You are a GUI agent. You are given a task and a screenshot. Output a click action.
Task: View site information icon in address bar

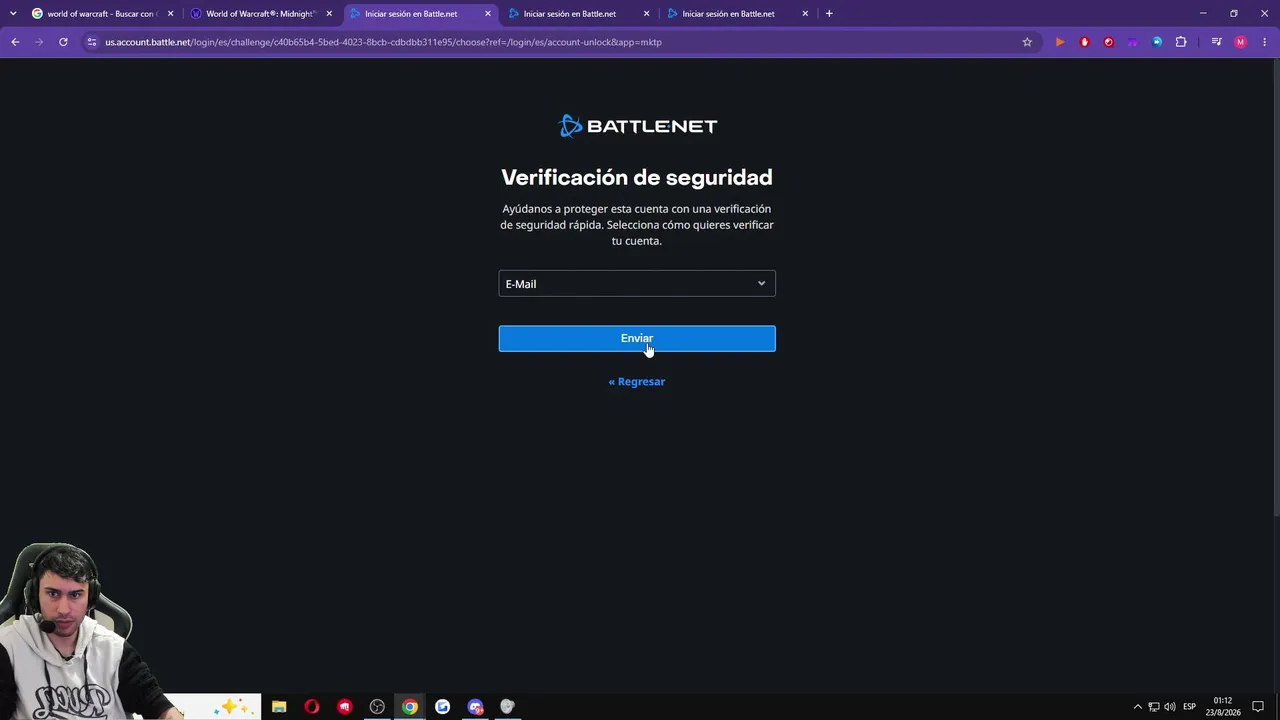click(x=92, y=42)
